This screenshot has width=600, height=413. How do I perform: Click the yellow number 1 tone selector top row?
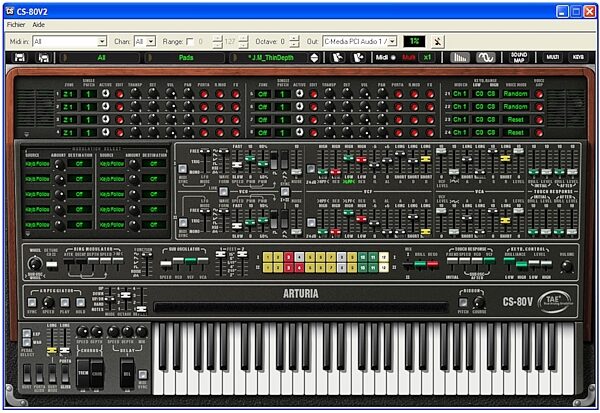(267, 257)
